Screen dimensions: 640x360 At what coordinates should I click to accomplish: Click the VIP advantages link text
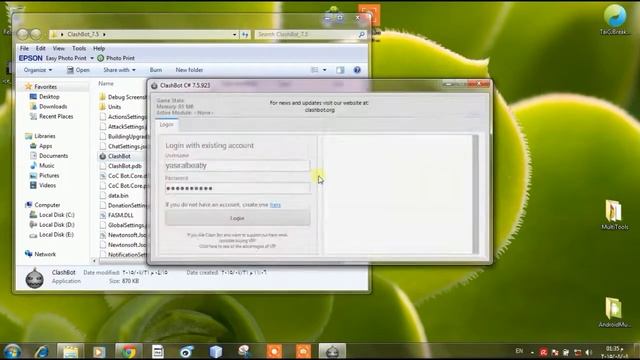pyautogui.click(x=237, y=246)
